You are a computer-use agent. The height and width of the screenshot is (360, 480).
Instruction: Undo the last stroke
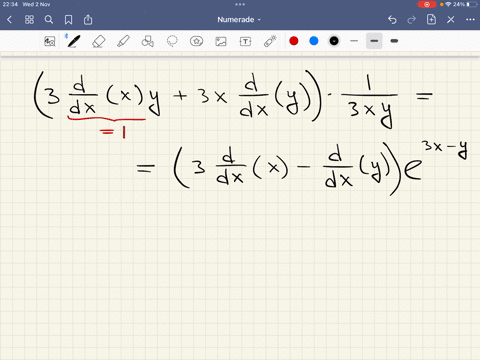(x=392, y=20)
